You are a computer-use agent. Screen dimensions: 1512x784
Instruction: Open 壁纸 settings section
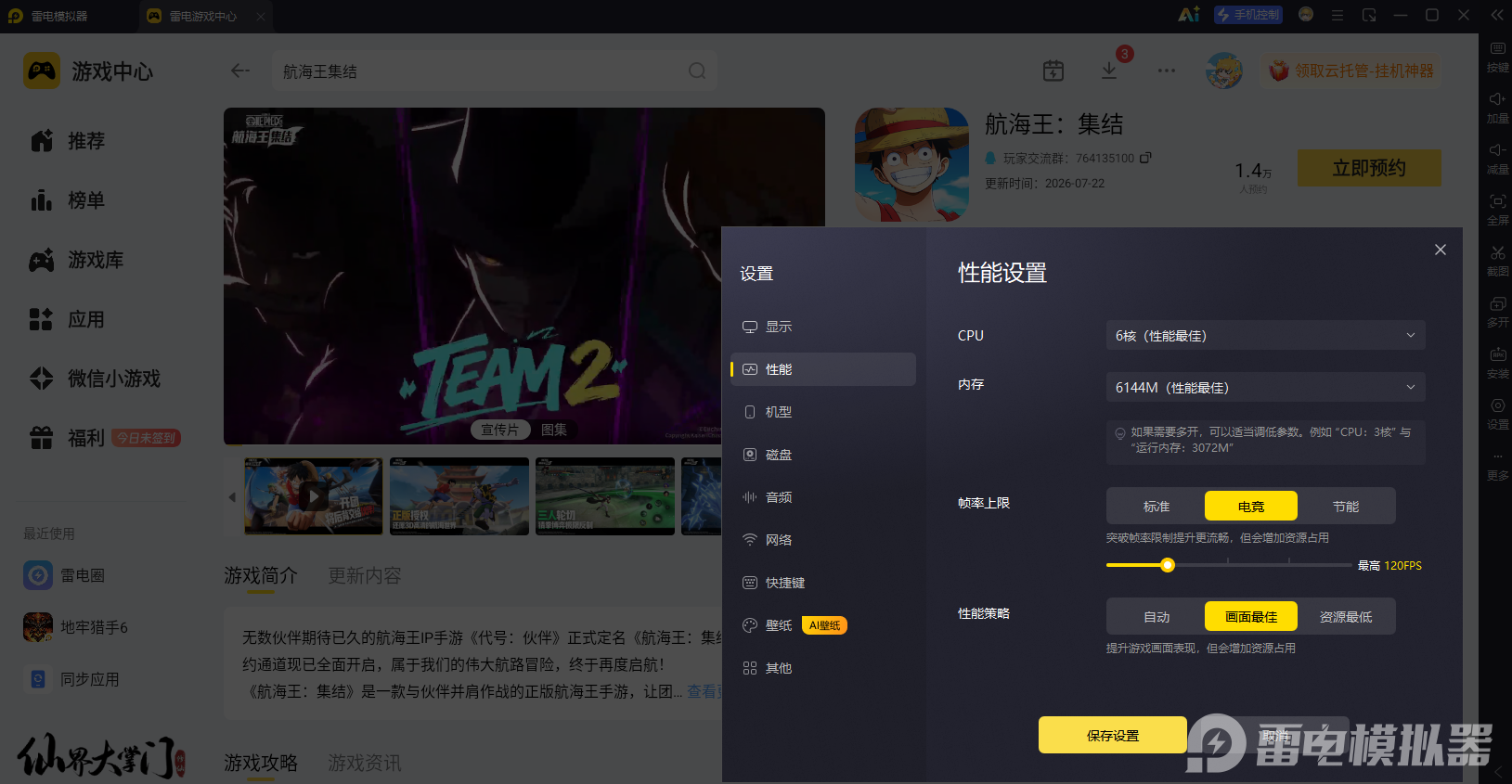823,625
